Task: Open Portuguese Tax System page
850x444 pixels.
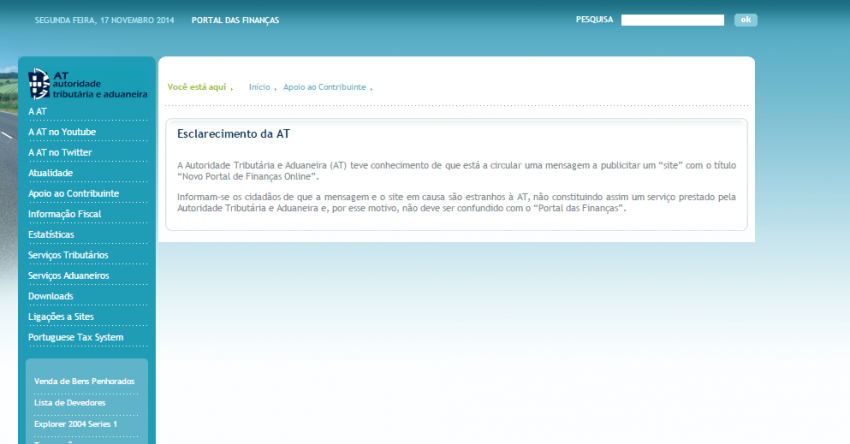Action: click(x=75, y=337)
